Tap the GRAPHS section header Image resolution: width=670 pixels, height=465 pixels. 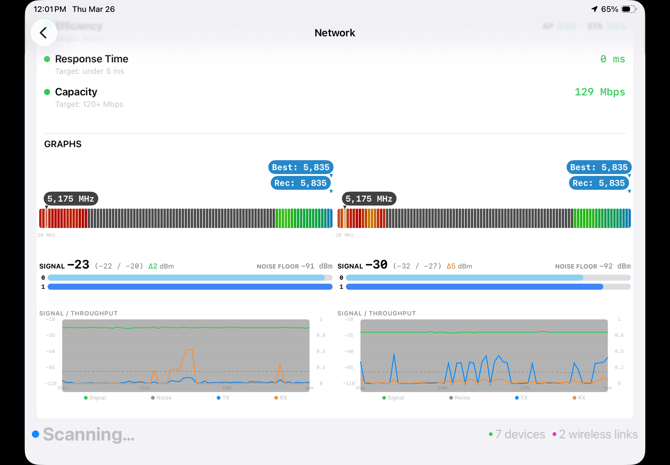[x=63, y=144]
